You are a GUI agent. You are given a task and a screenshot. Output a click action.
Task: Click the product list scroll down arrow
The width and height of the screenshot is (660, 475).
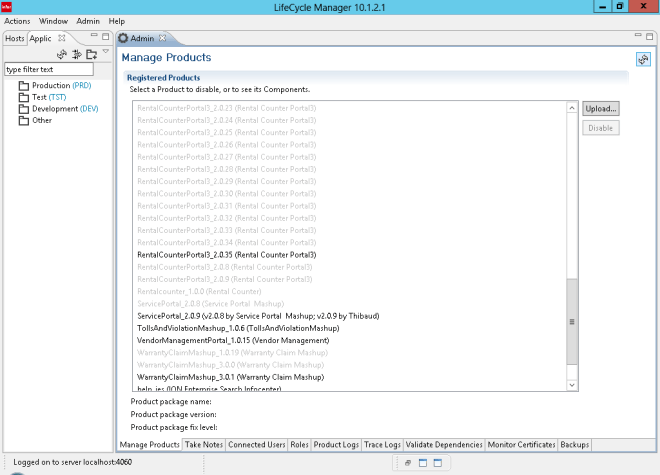click(x=573, y=385)
